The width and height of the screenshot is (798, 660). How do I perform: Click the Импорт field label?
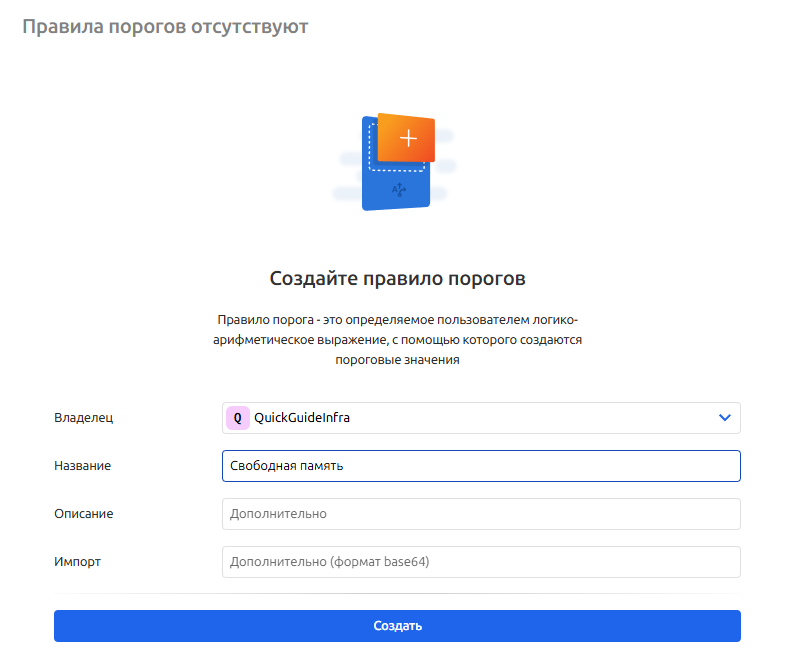77,562
